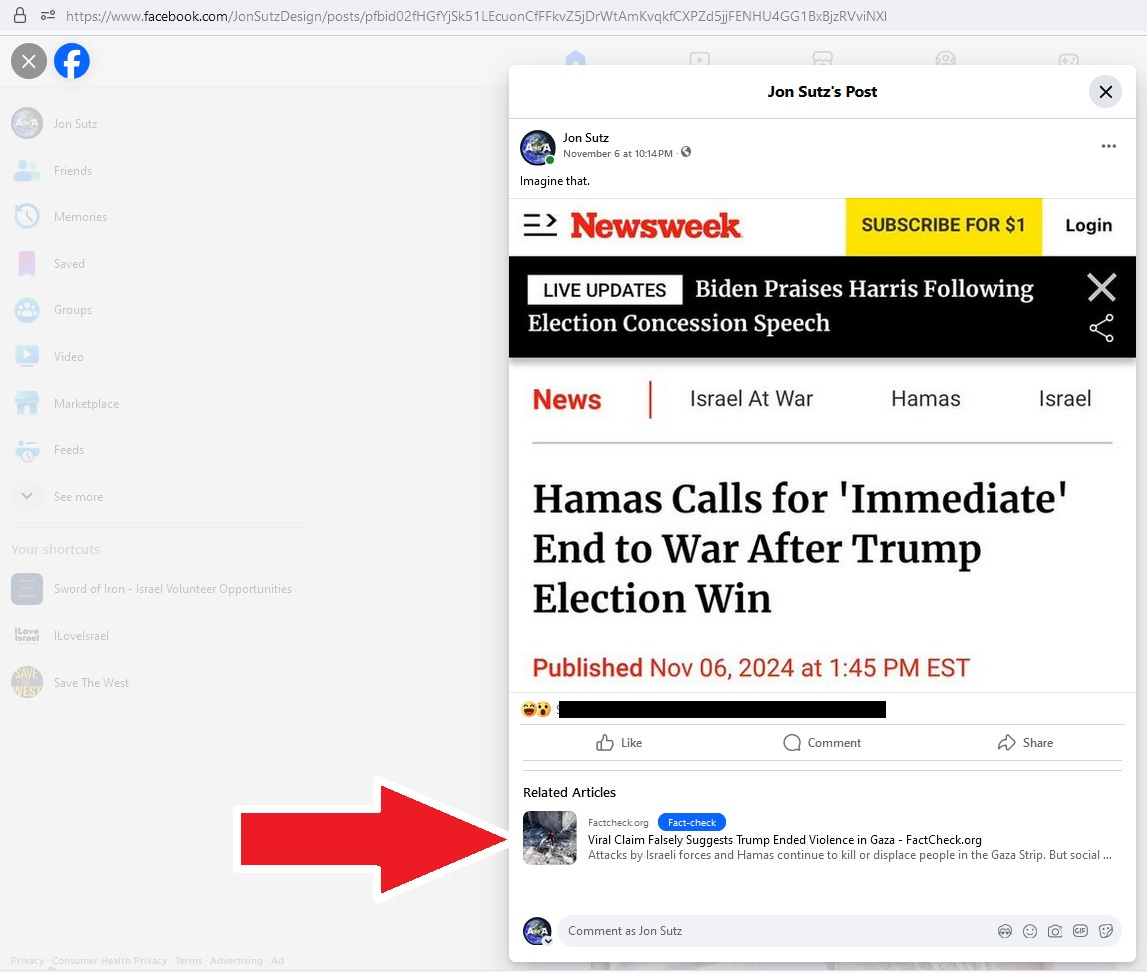The image size is (1147, 973).
Task: Click the Comment speech bubble button
Action: (821, 743)
